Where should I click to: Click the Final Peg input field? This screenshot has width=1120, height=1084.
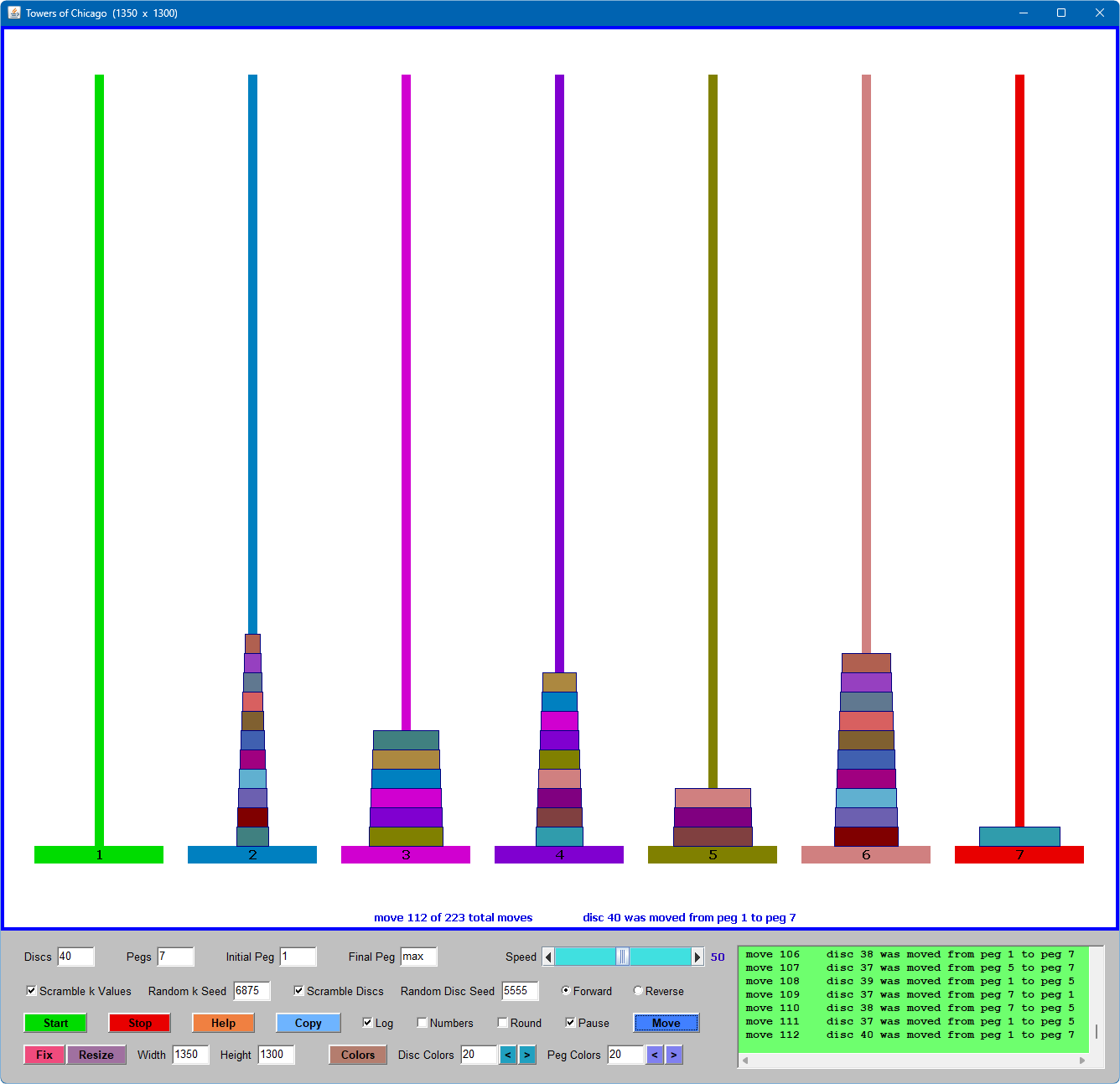pyautogui.click(x=418, y=957)
